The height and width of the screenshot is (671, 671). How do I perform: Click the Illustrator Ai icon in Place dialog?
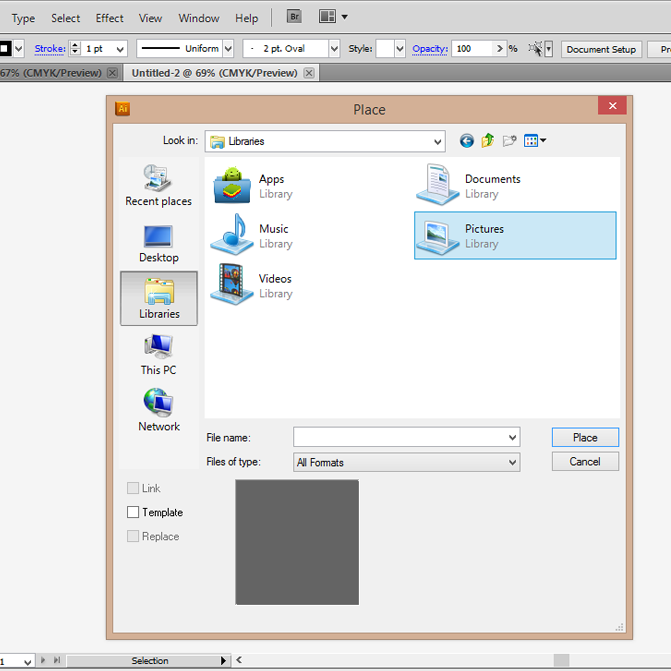123,109
